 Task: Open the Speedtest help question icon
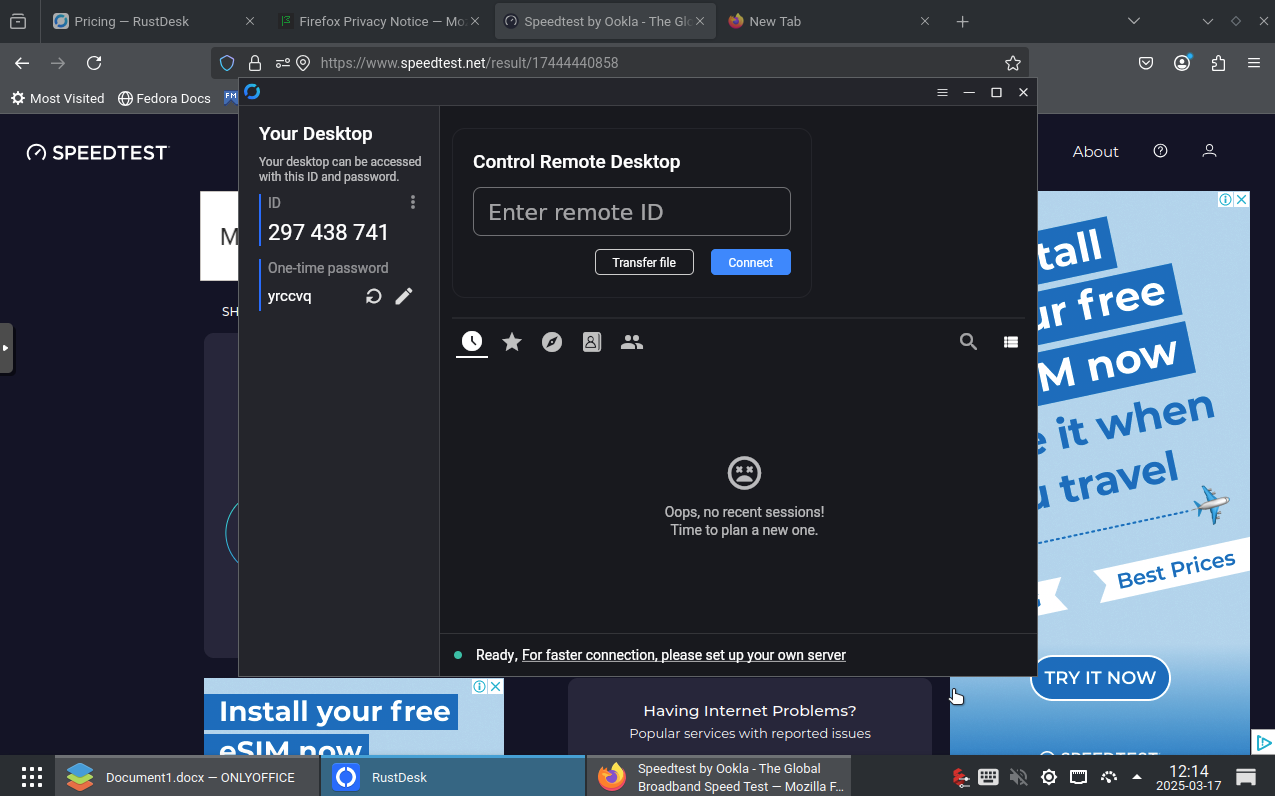[x=1160, y=151]
